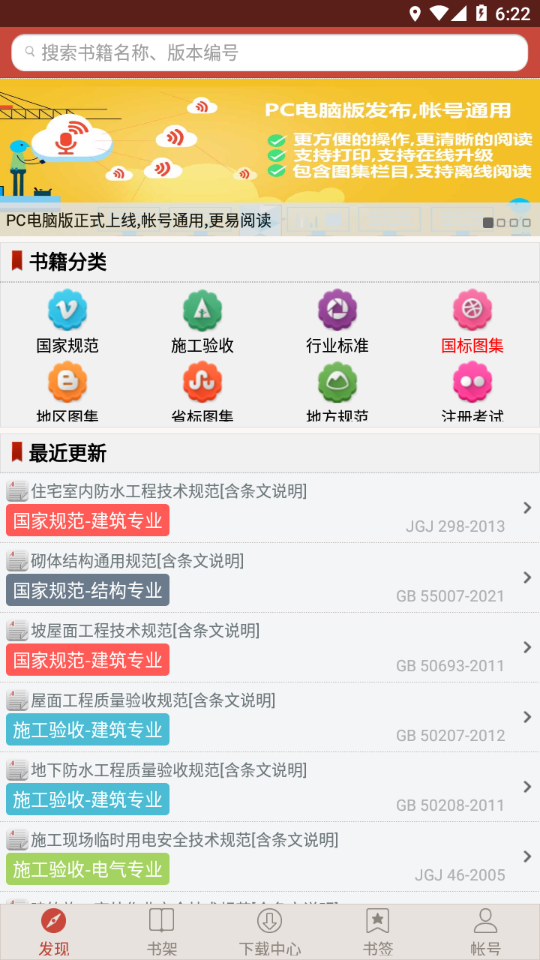Viewport: 540px width, 960px height.
Task: Open 施工现场临时用电安全技术规范[含条文说明] title
Action: tap(185, 840)
